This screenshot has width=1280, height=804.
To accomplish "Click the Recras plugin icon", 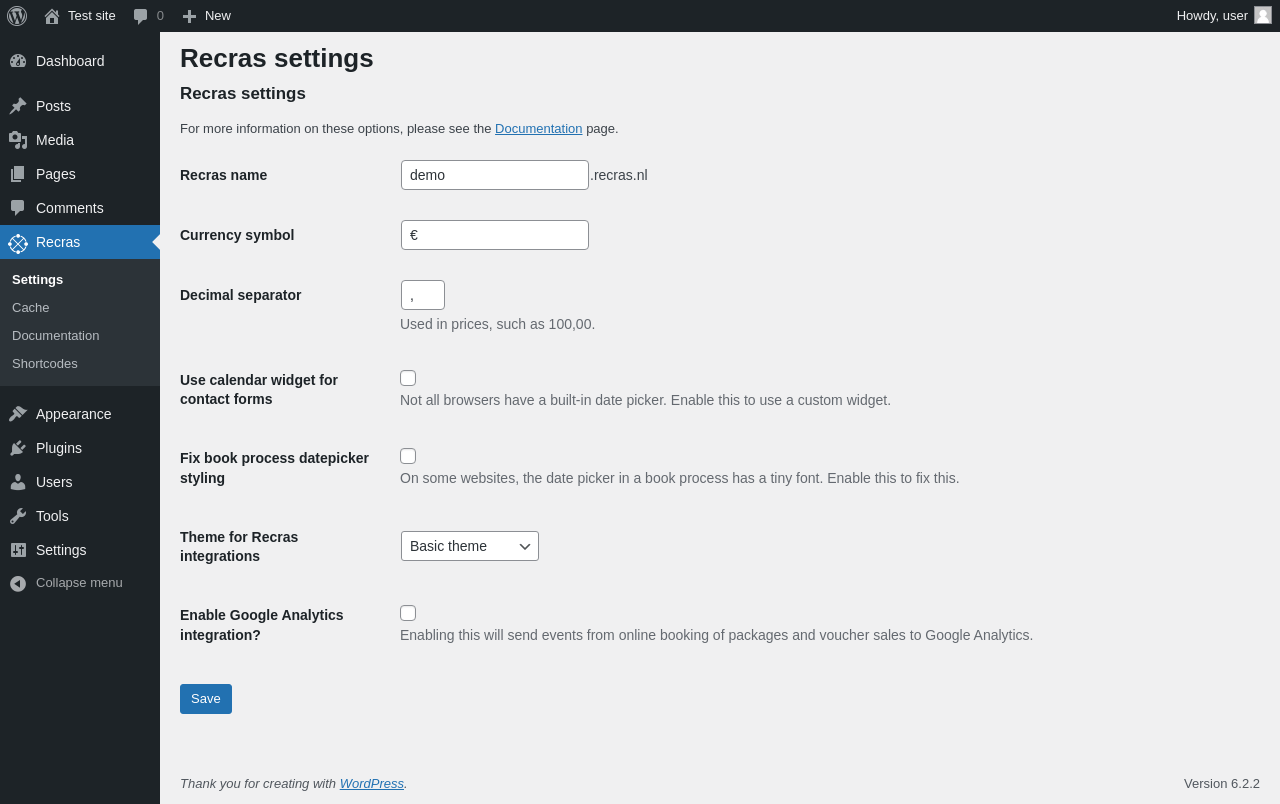I will pyautogui.click(x=18, y=243).
